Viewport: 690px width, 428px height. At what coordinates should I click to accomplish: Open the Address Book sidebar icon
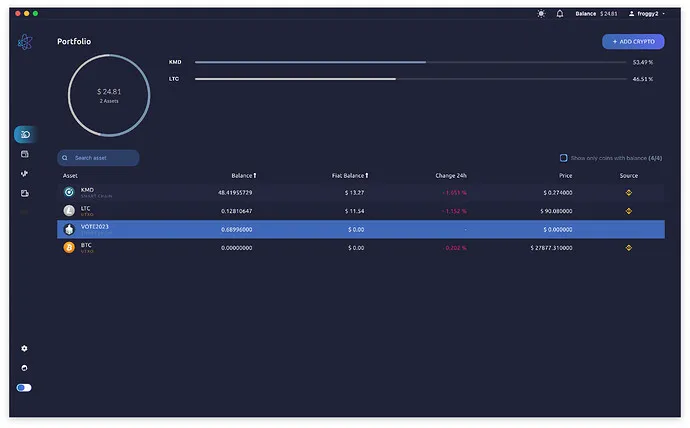[25, 193]
